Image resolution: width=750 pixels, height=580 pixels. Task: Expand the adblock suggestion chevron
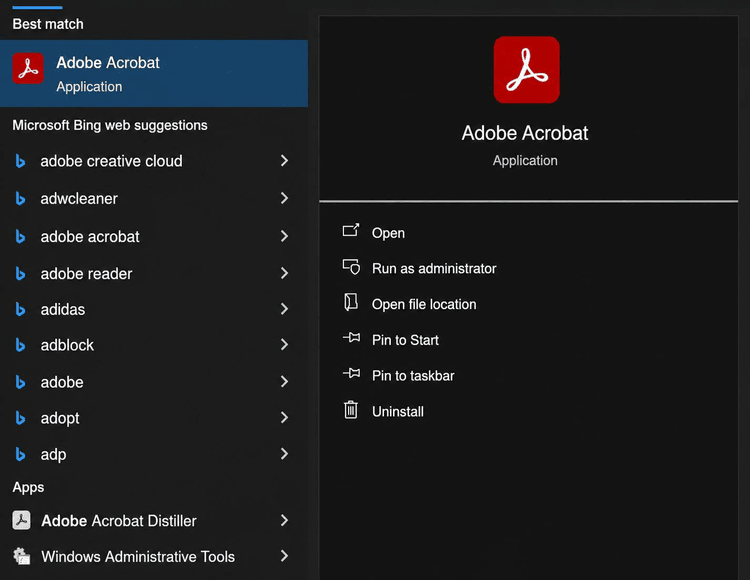(284, 345)
